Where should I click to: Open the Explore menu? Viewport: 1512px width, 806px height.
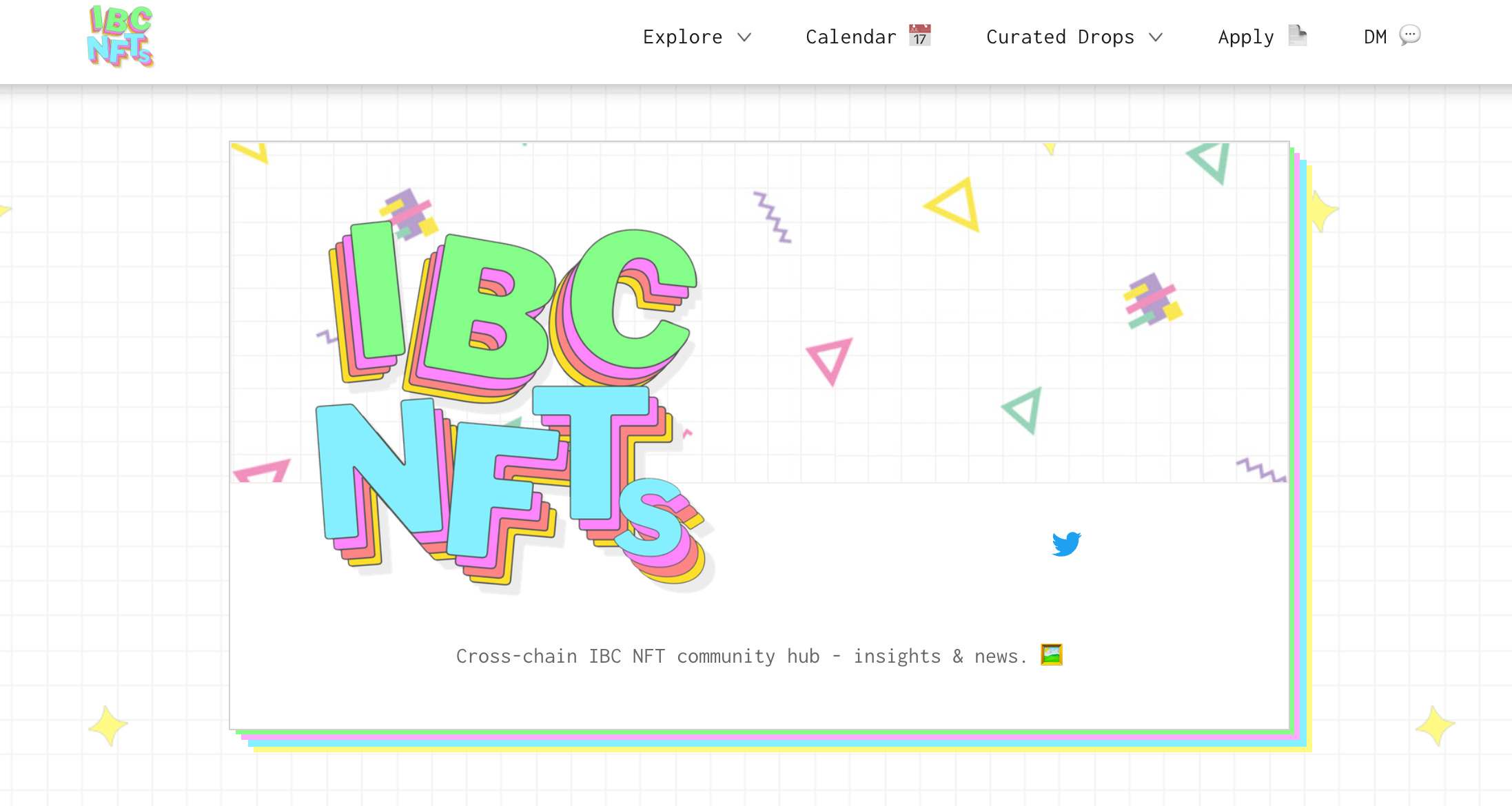click(682, 37)
